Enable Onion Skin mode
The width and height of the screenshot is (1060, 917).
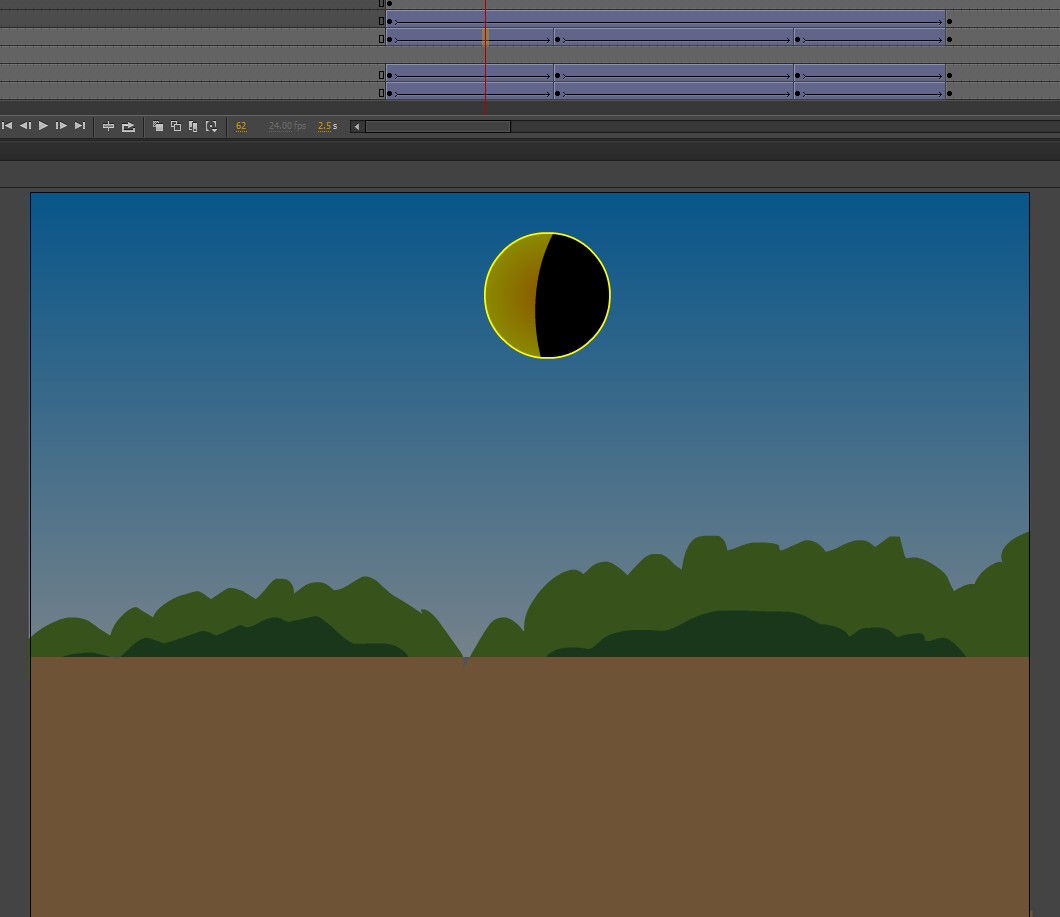[157, 126]
